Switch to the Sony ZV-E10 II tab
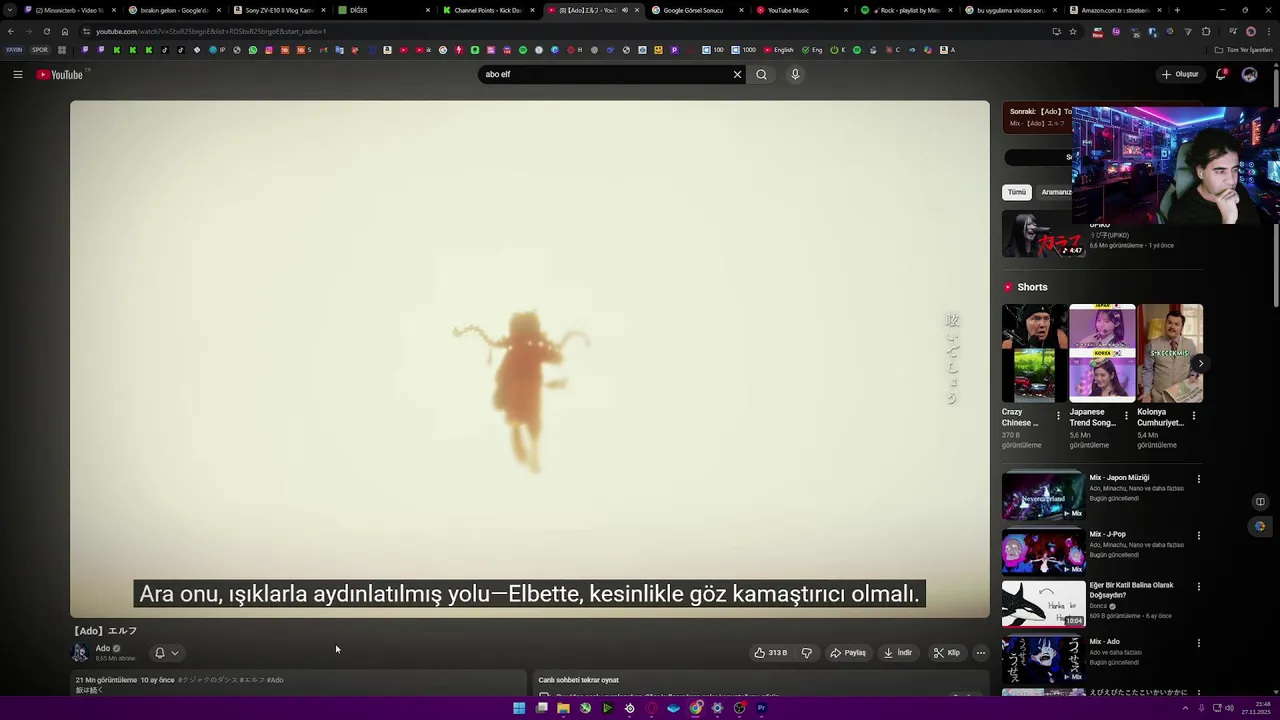1280x720 pixels. (x=280, y=10)
